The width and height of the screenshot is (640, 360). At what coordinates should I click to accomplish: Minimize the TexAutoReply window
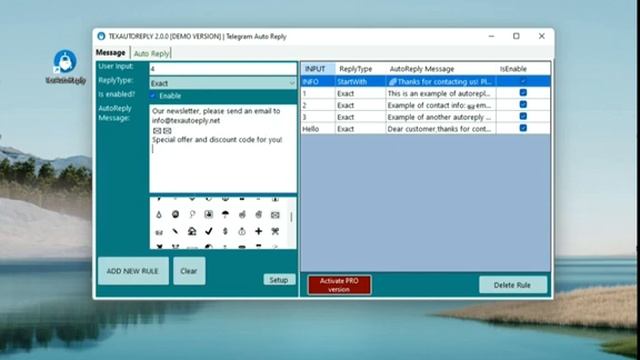click(491, 36)
